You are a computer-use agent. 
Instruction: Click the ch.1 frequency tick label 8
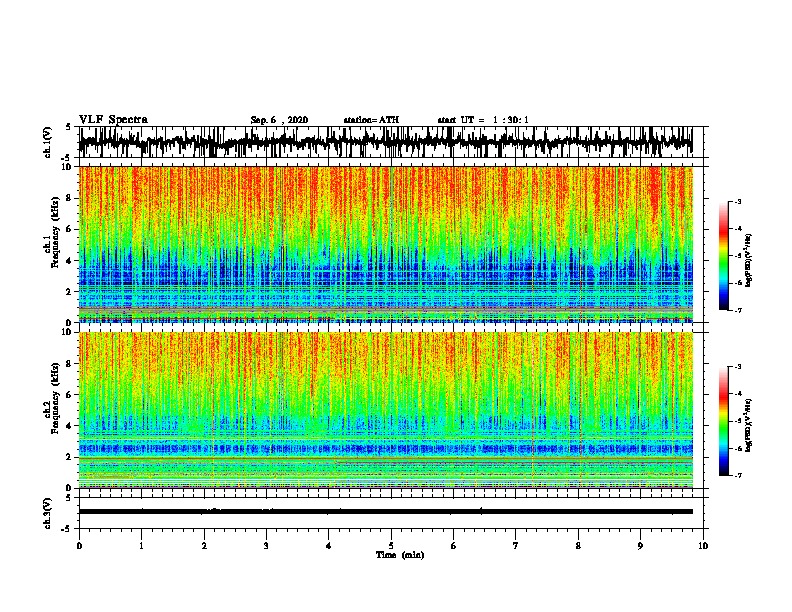tap(69, 198)
